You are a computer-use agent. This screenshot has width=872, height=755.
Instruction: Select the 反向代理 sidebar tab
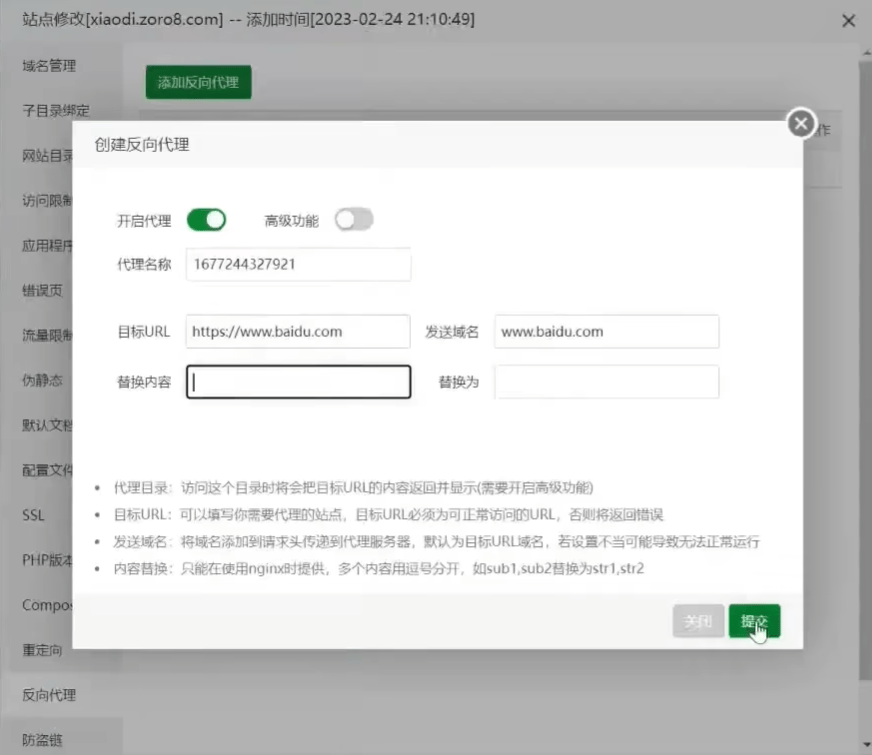(49, 695)
